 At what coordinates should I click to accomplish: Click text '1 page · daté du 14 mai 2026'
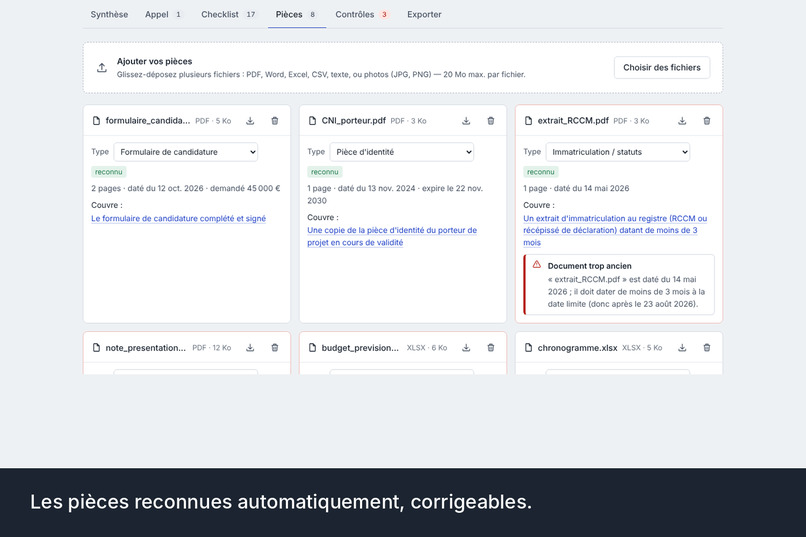pyautogui.click(x=576, y=188)
